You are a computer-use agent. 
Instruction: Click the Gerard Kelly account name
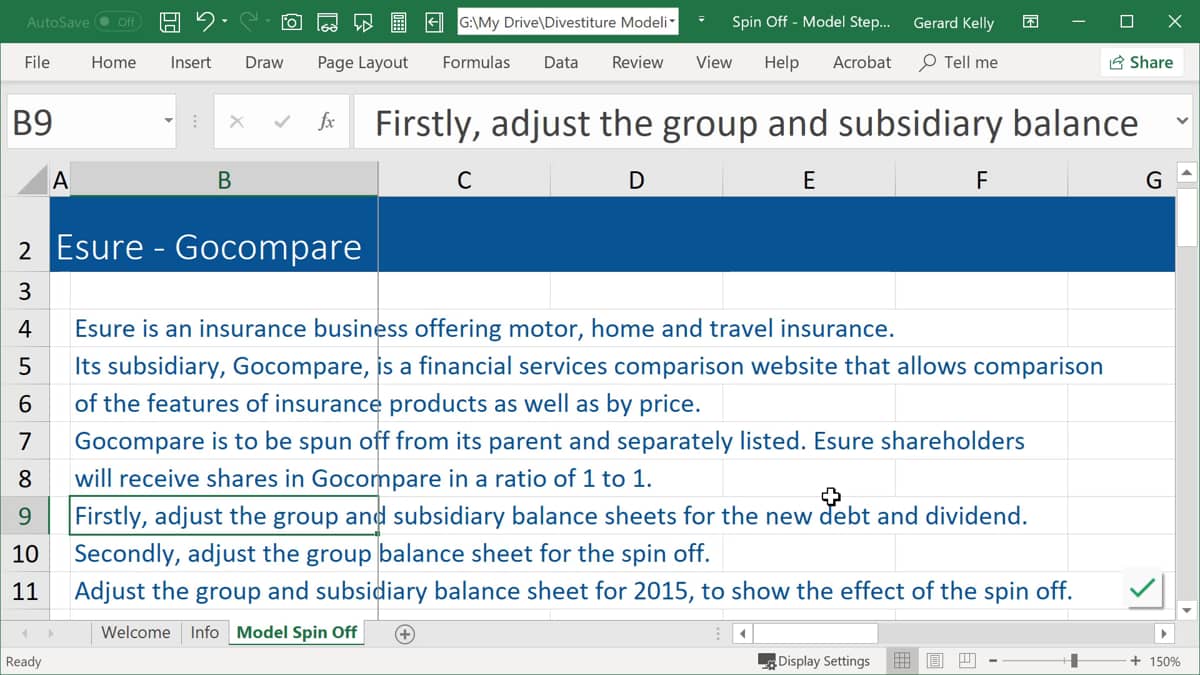[x=953, y=22]
